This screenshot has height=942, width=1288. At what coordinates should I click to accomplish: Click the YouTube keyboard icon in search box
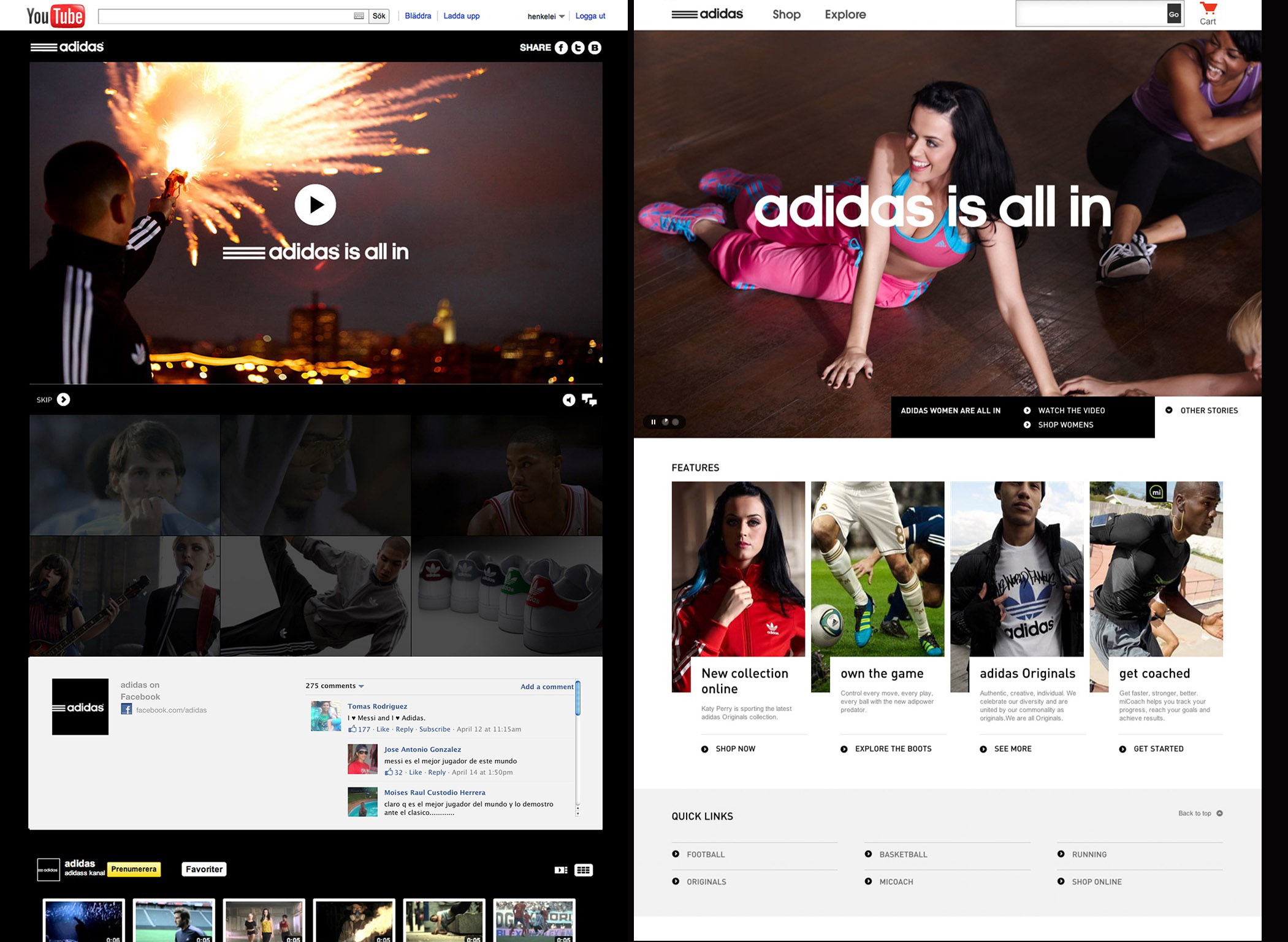click(359, 16)
